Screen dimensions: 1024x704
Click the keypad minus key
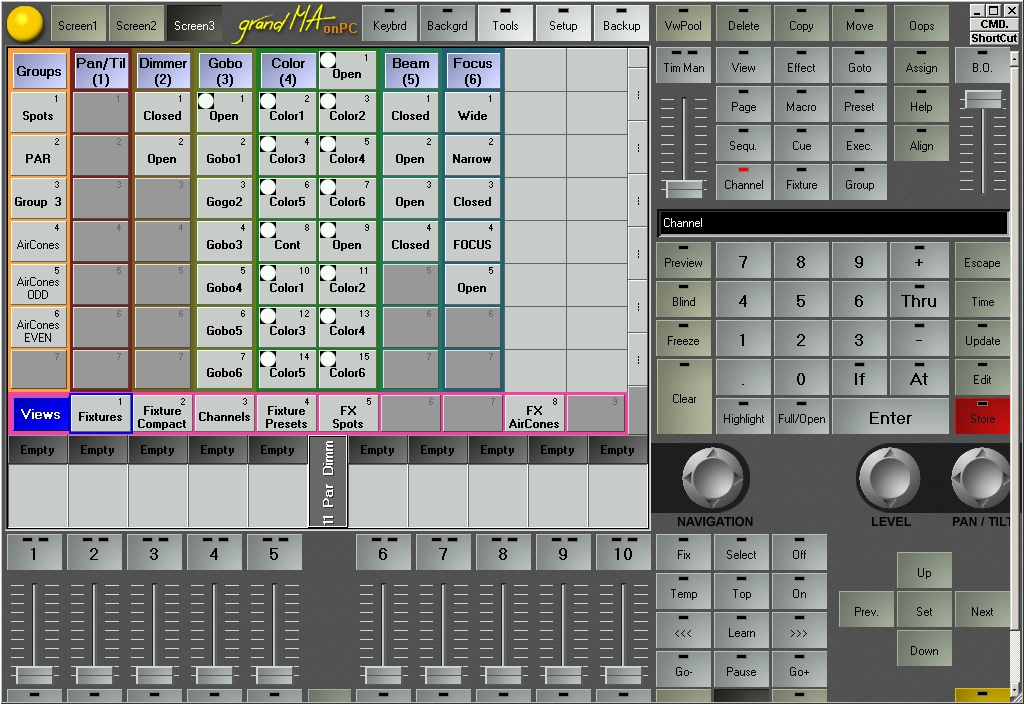point(919,339)
